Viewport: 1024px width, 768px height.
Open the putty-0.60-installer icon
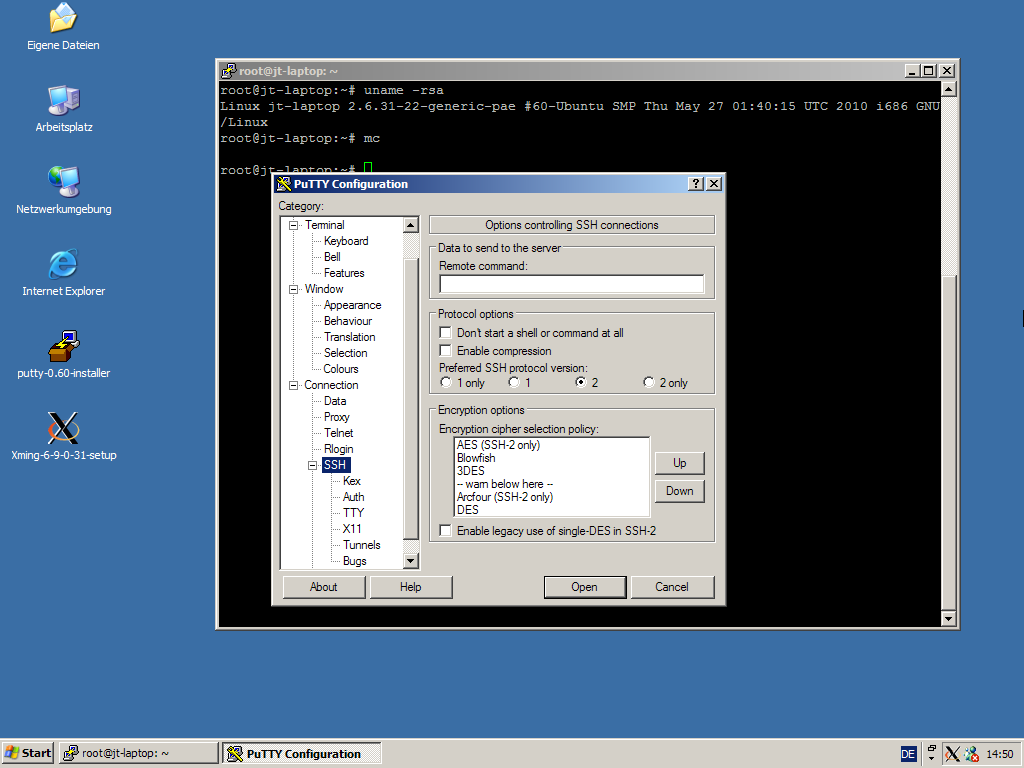63,346
